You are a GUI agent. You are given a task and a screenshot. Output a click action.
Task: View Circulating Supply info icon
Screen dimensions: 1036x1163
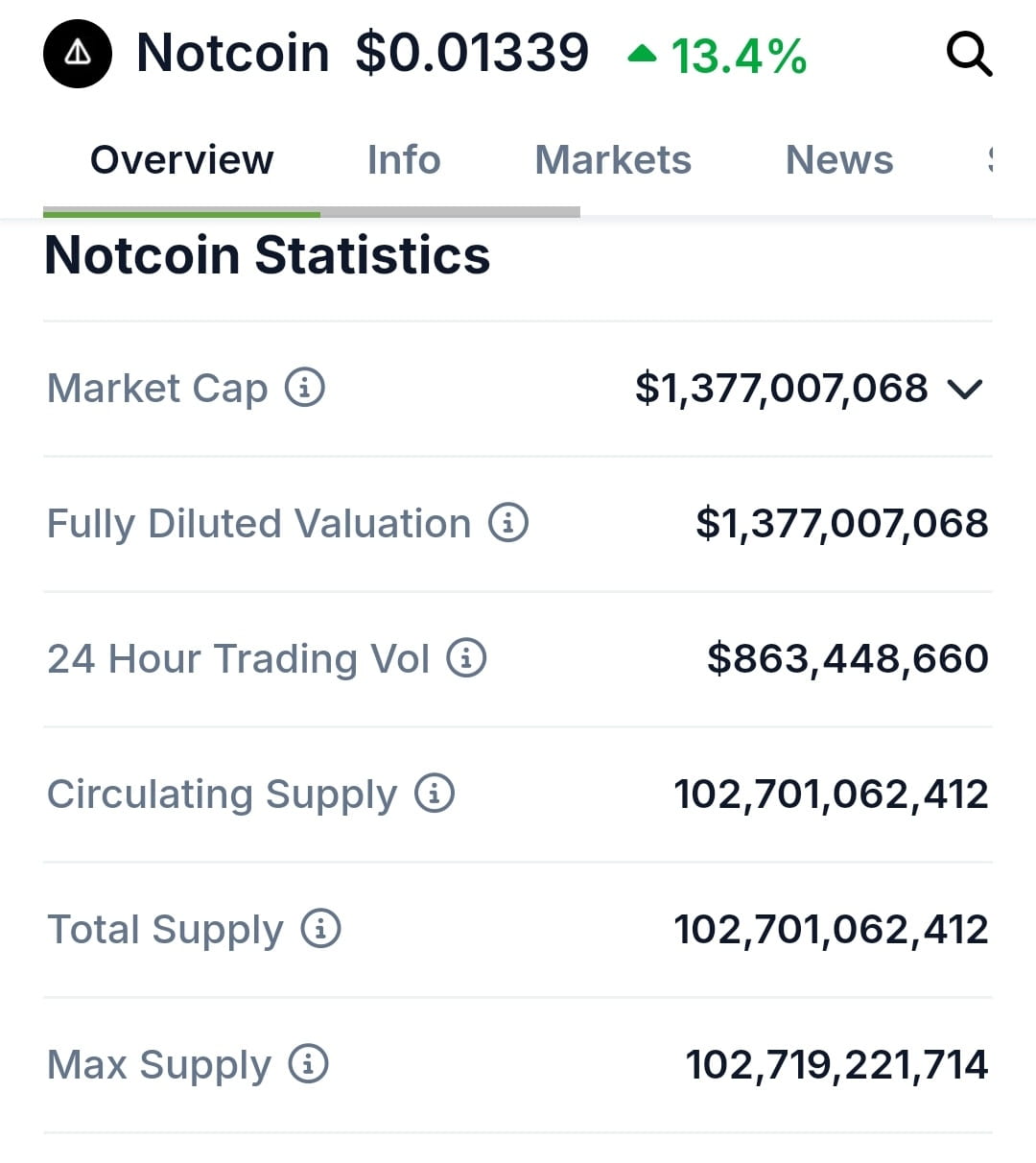point(435,794)
